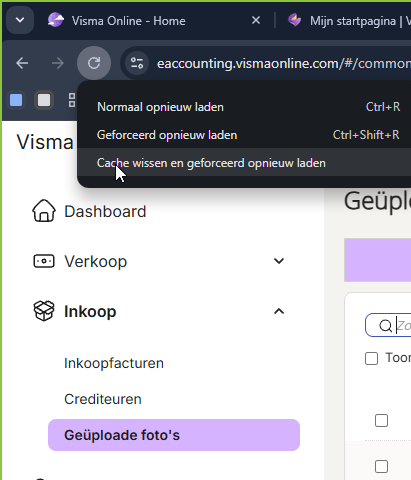411x480 pixels.
Task: Expand the Verkoop section chevron
Action: [x=279, y=261]
